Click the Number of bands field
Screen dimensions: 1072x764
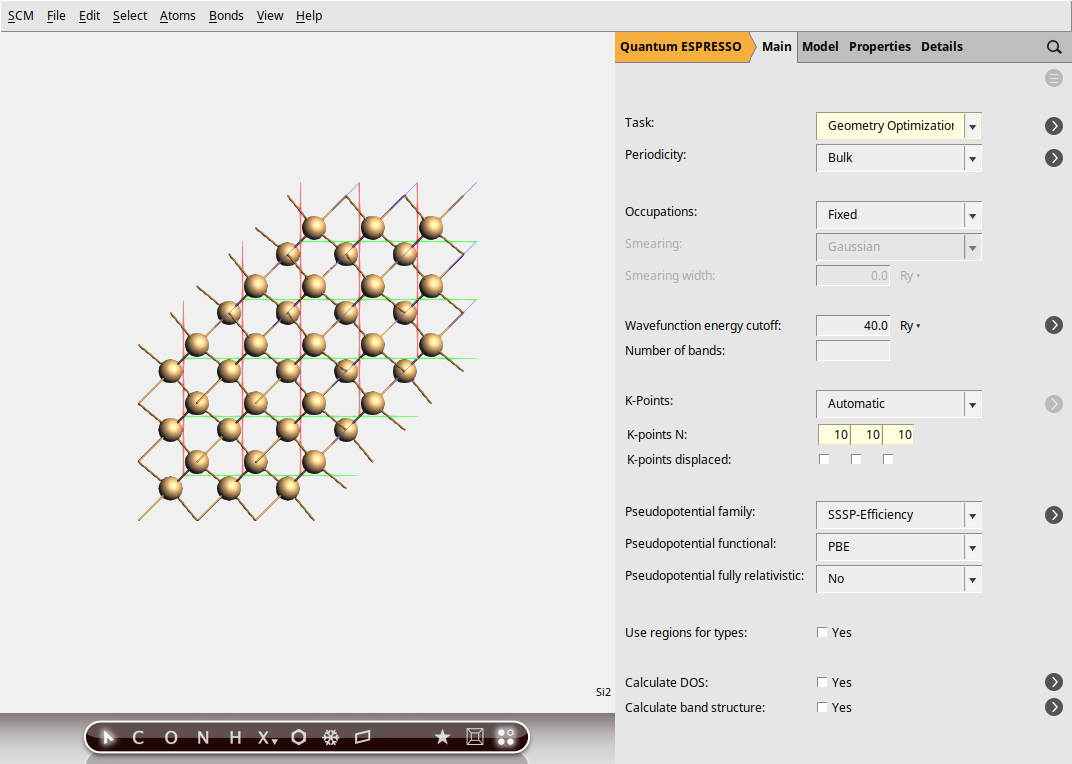tap(853, 351)
